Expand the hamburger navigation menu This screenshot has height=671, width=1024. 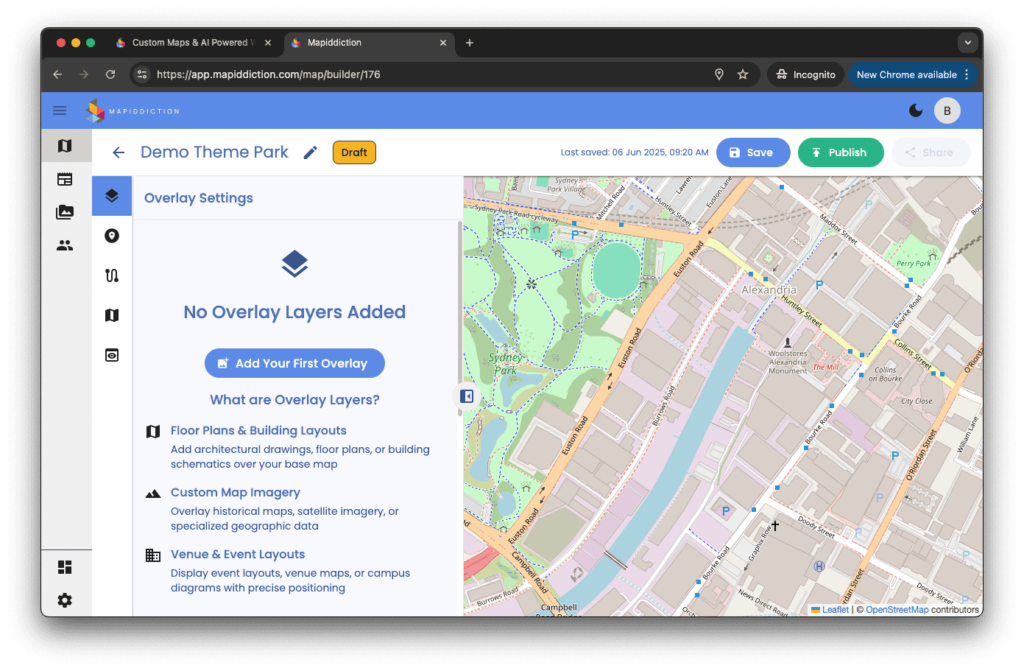click(60, 111)
